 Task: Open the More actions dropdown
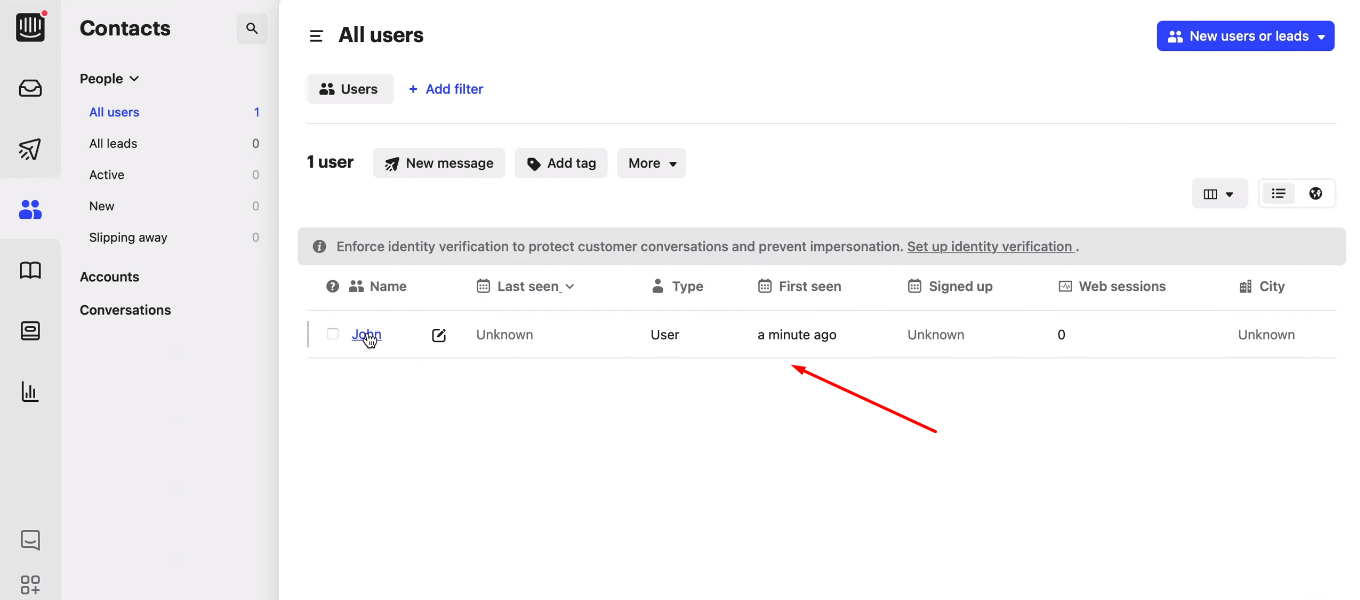pyautogui.click(x=651, y=162)
